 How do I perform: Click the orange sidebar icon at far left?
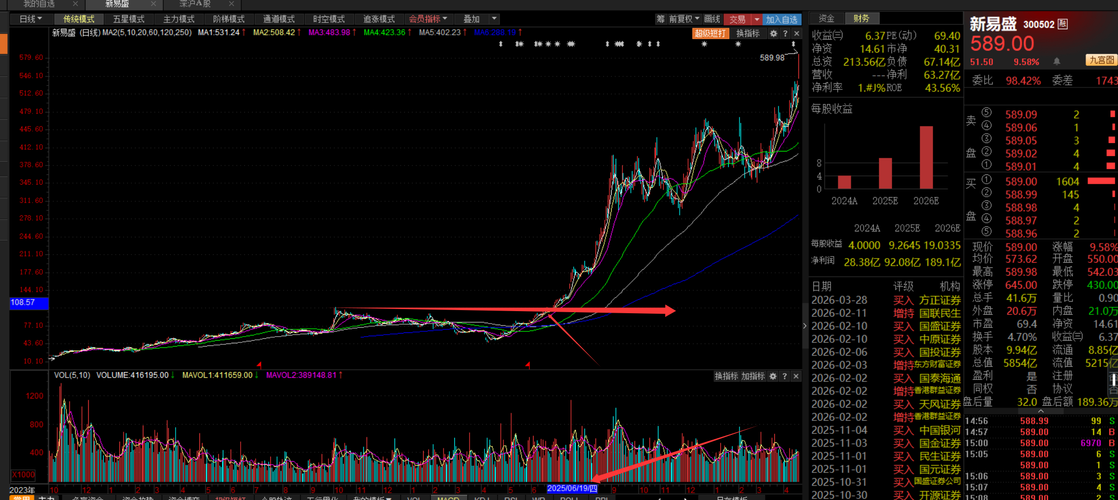pyautogui.click(x=4, y=44)
